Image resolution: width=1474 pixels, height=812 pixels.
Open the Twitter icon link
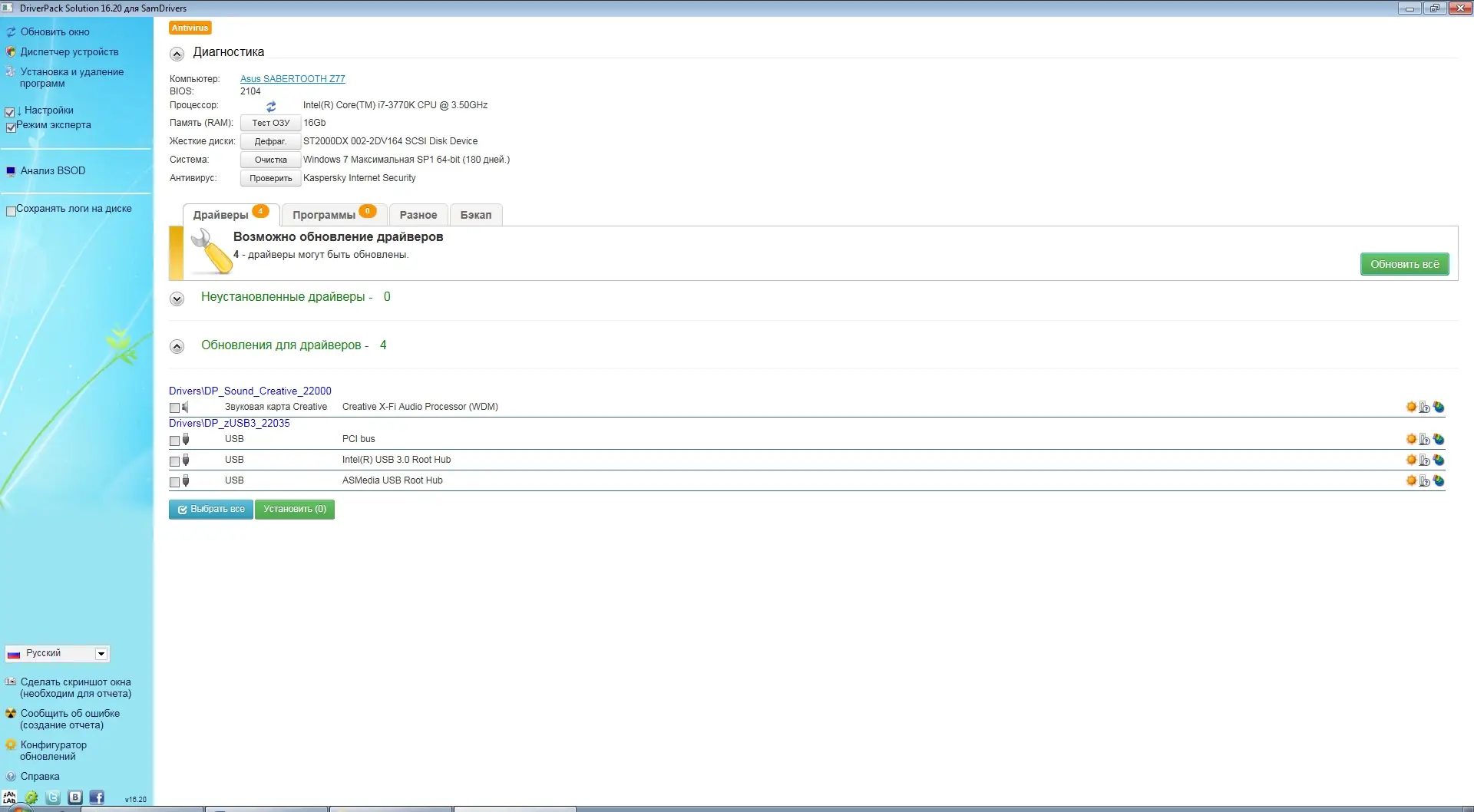coord(53,797)
